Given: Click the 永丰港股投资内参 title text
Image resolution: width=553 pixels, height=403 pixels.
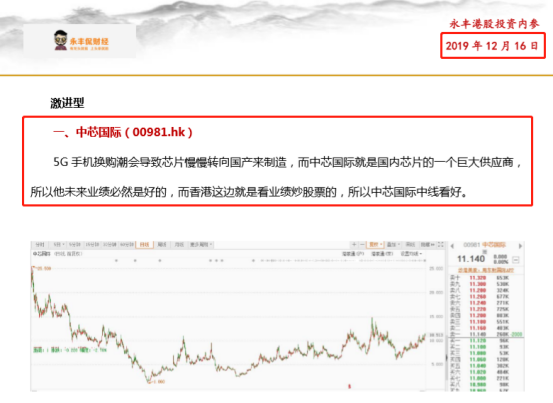Looking at the screenshot, I should [x=494, y=24].
